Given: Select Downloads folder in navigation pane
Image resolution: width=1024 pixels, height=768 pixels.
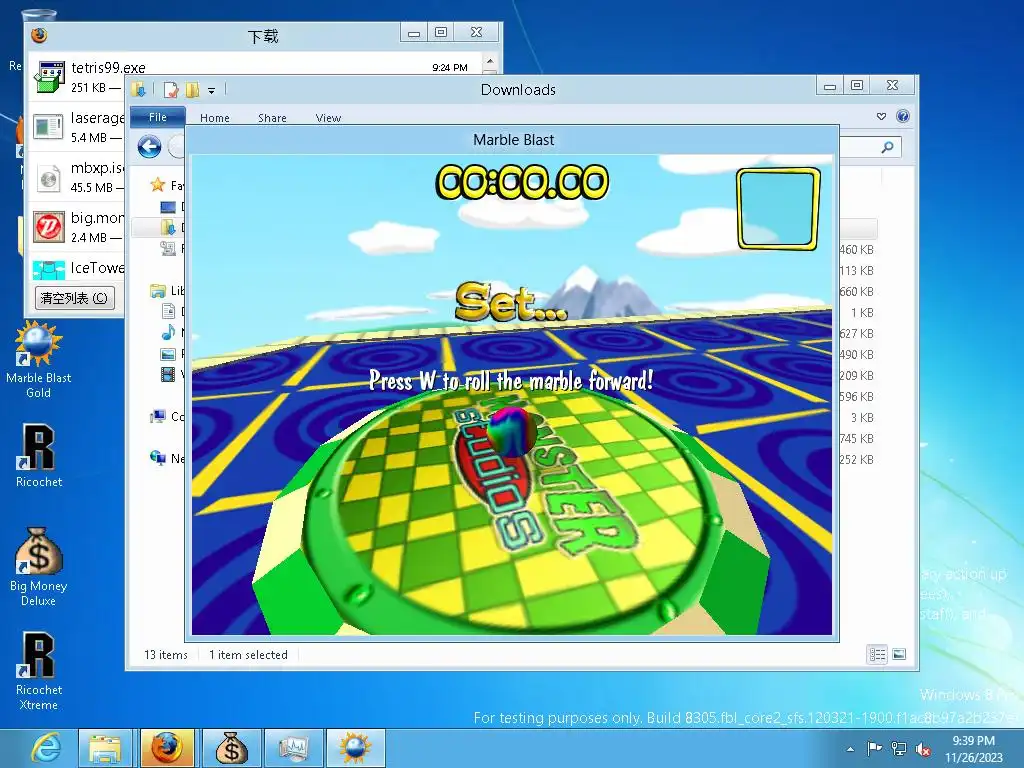Looking at the screenshot, I should [168, 227].
